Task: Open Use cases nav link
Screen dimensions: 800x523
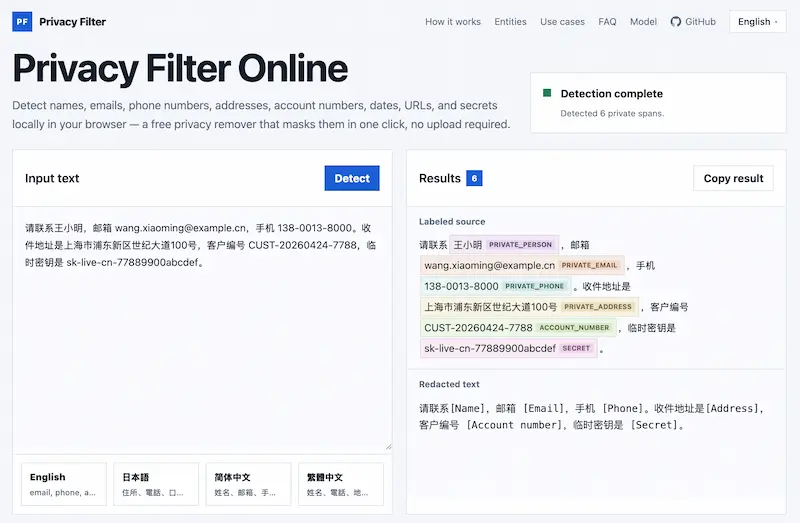Action: [562, 21]
